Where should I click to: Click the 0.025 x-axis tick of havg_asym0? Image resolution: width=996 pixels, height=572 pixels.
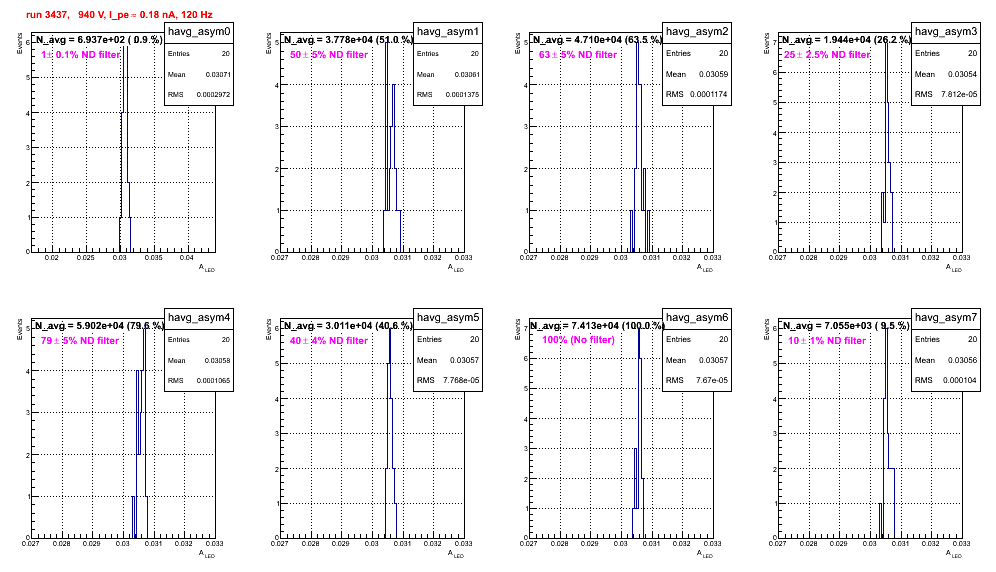[86, 257]
